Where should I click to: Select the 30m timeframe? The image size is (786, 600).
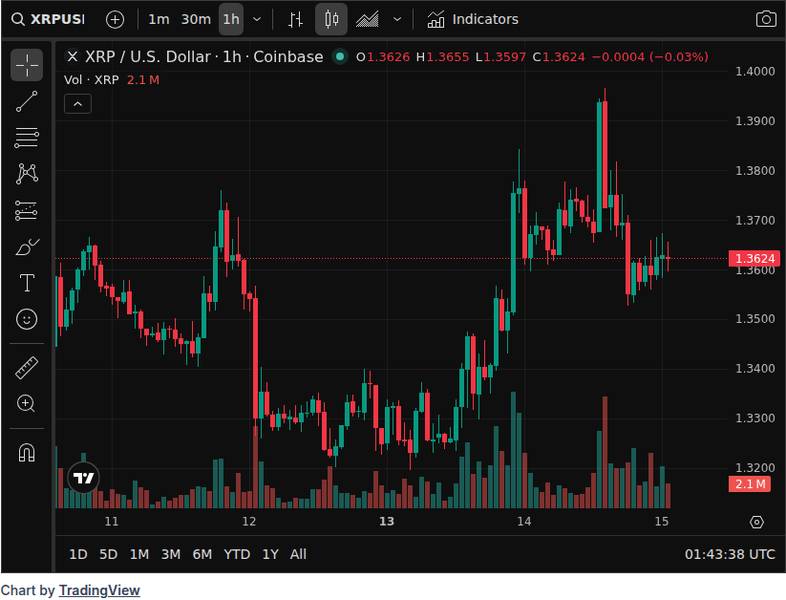click(195, 20)
